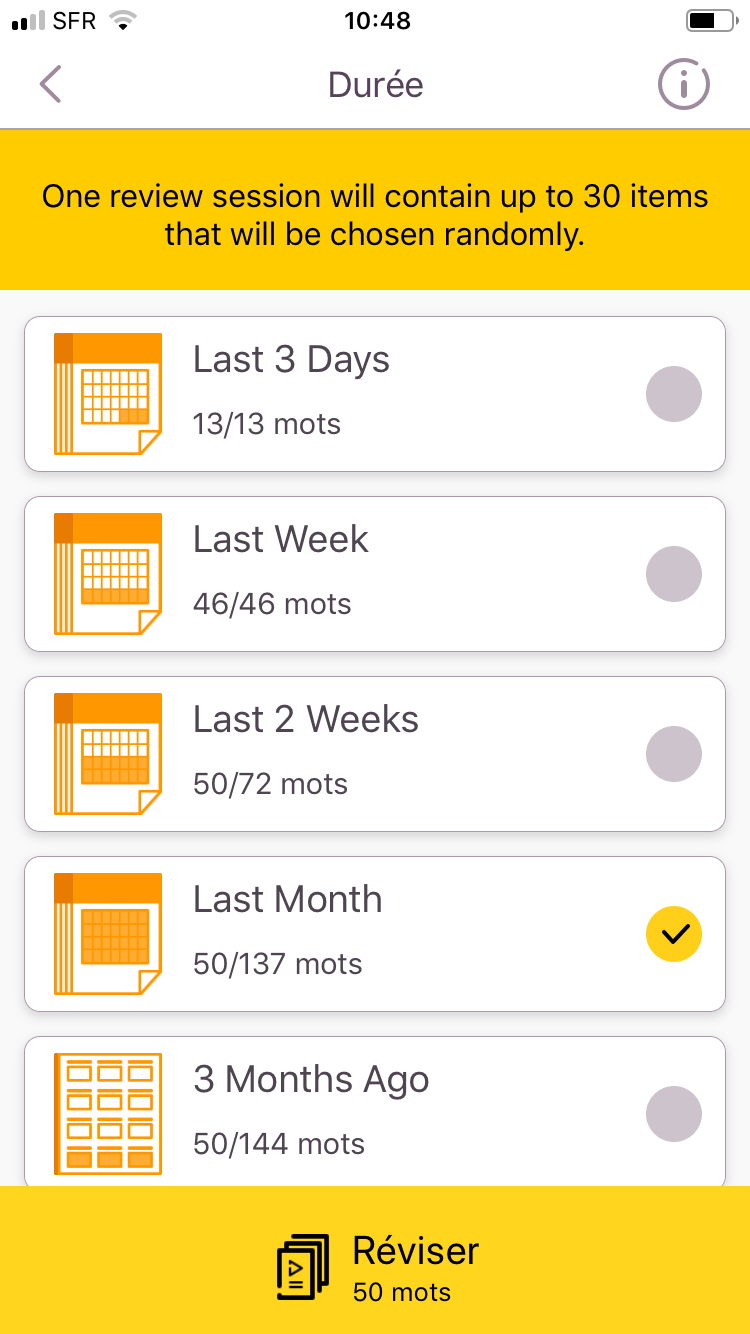Tap the 3 Months Ago calendar icon
Image resolution: width=750 pixels, height=1334 pixels.
(107, 1114)
